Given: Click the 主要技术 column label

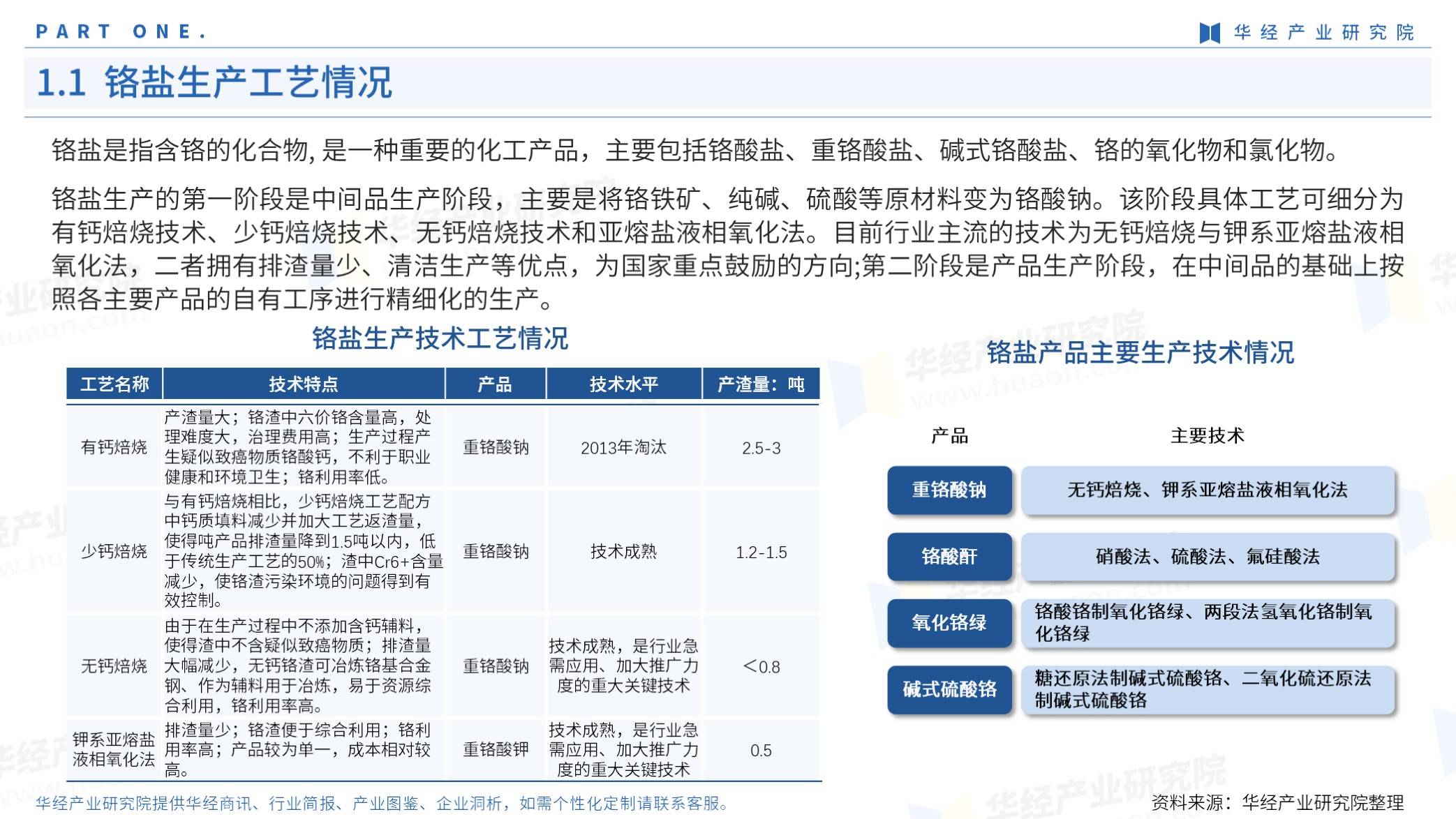Looking at the screenshot, I should (1208, 436).
